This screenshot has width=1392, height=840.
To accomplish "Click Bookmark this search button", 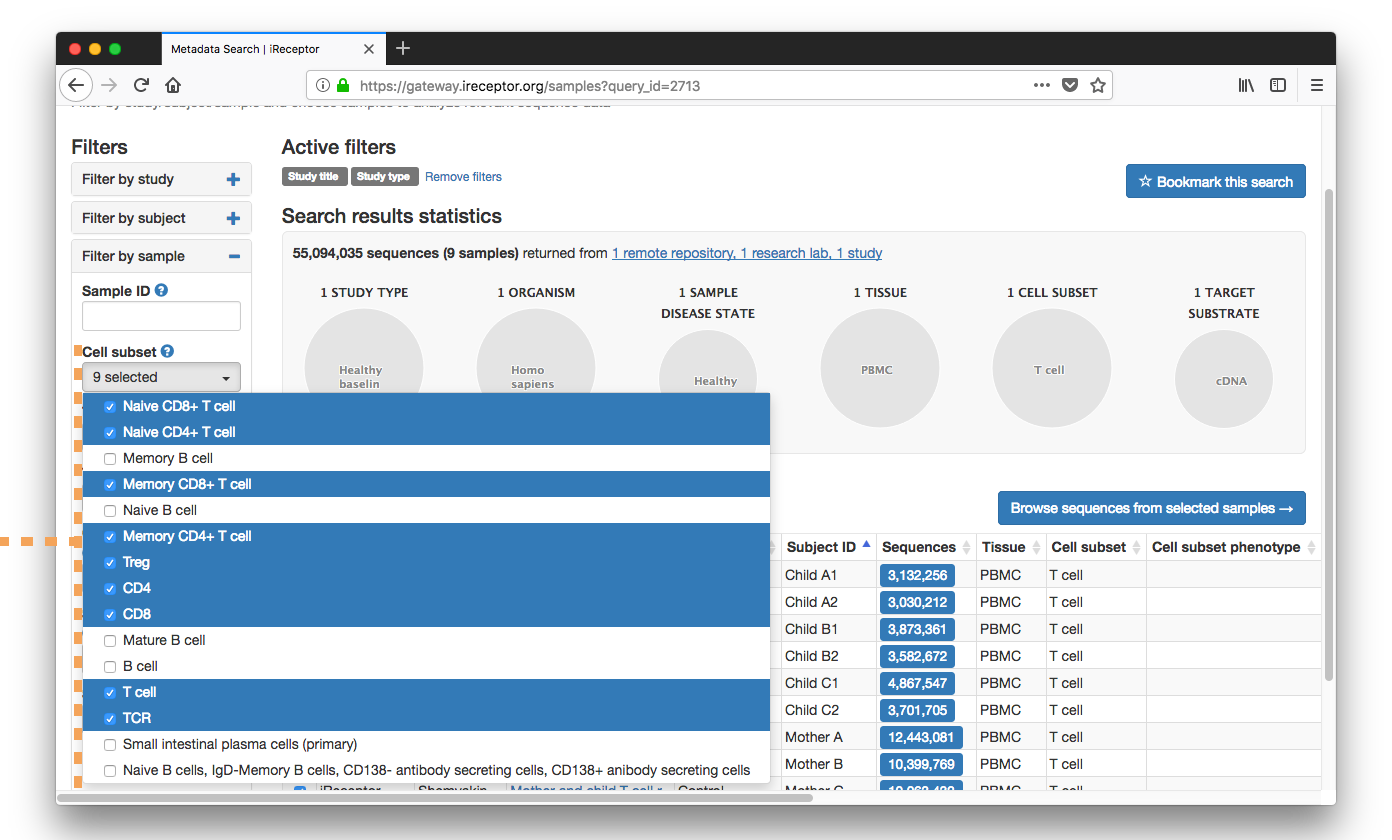I will [x=1215, y=181].
